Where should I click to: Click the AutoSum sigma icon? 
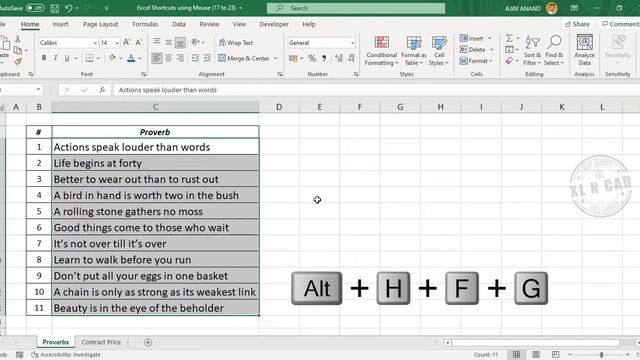click(509, 38)
